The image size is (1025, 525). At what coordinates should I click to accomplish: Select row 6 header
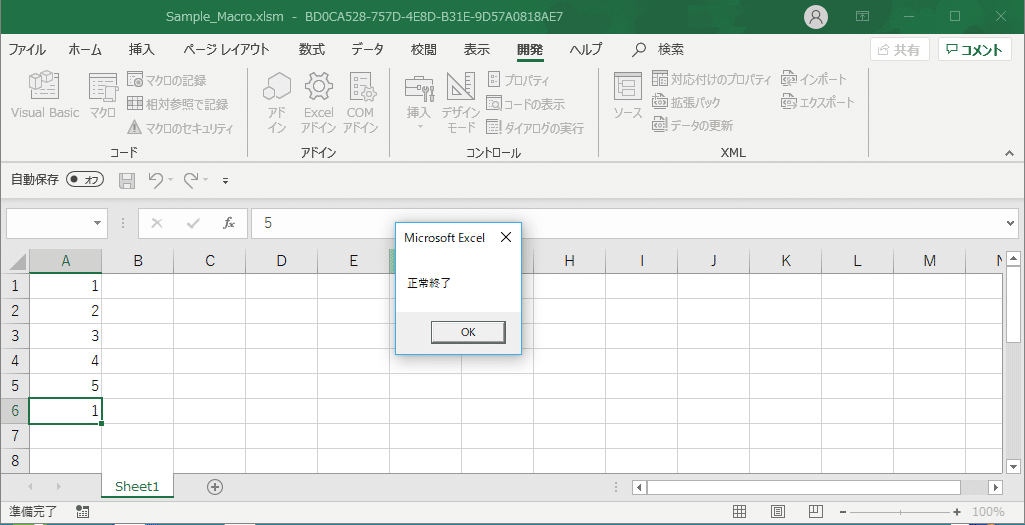coord(15,411)
